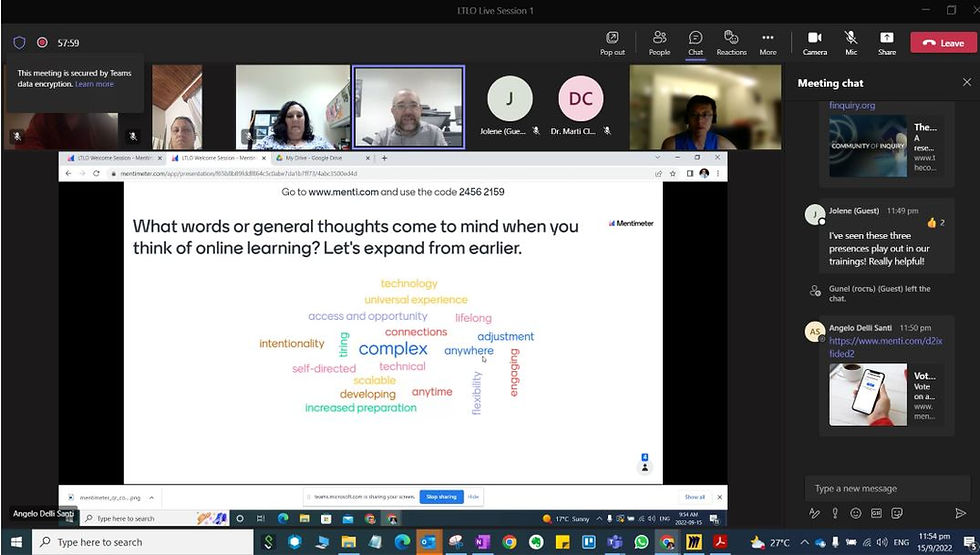
Task: Set delivery options with exclamation icon
Action: pyautogui.click(x=835, y=513)
